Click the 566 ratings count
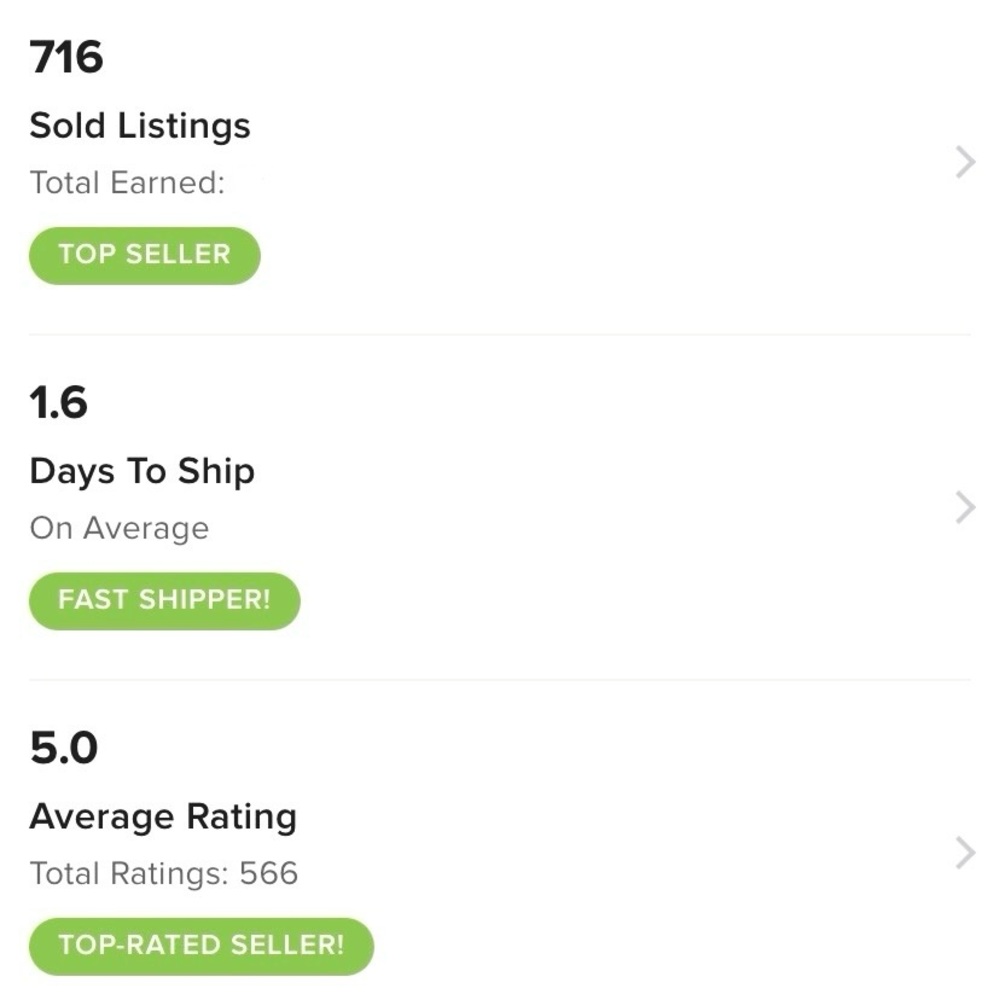The height and width of the screenshot is (1000, 1000). pos(269,874)
